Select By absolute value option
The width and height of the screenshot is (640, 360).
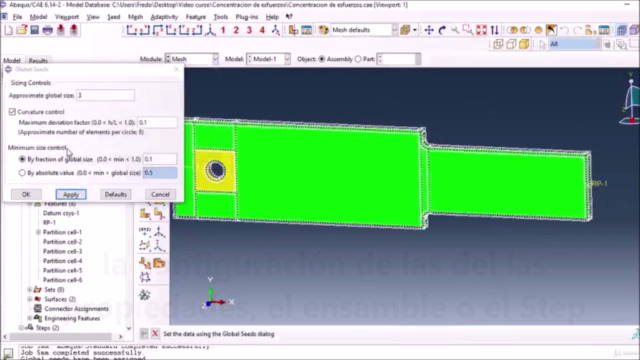pyautogui.click(x=22, y=173)
